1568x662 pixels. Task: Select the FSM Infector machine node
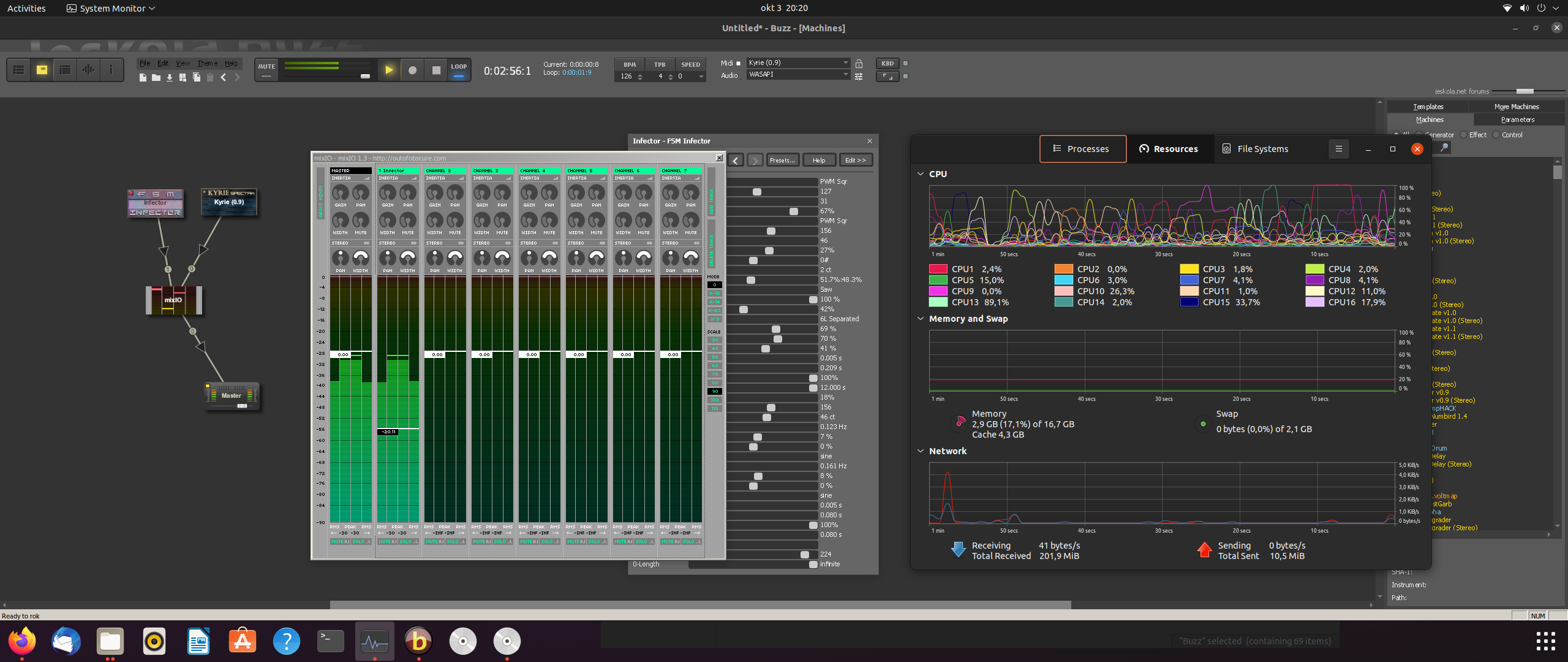point(156,203)
